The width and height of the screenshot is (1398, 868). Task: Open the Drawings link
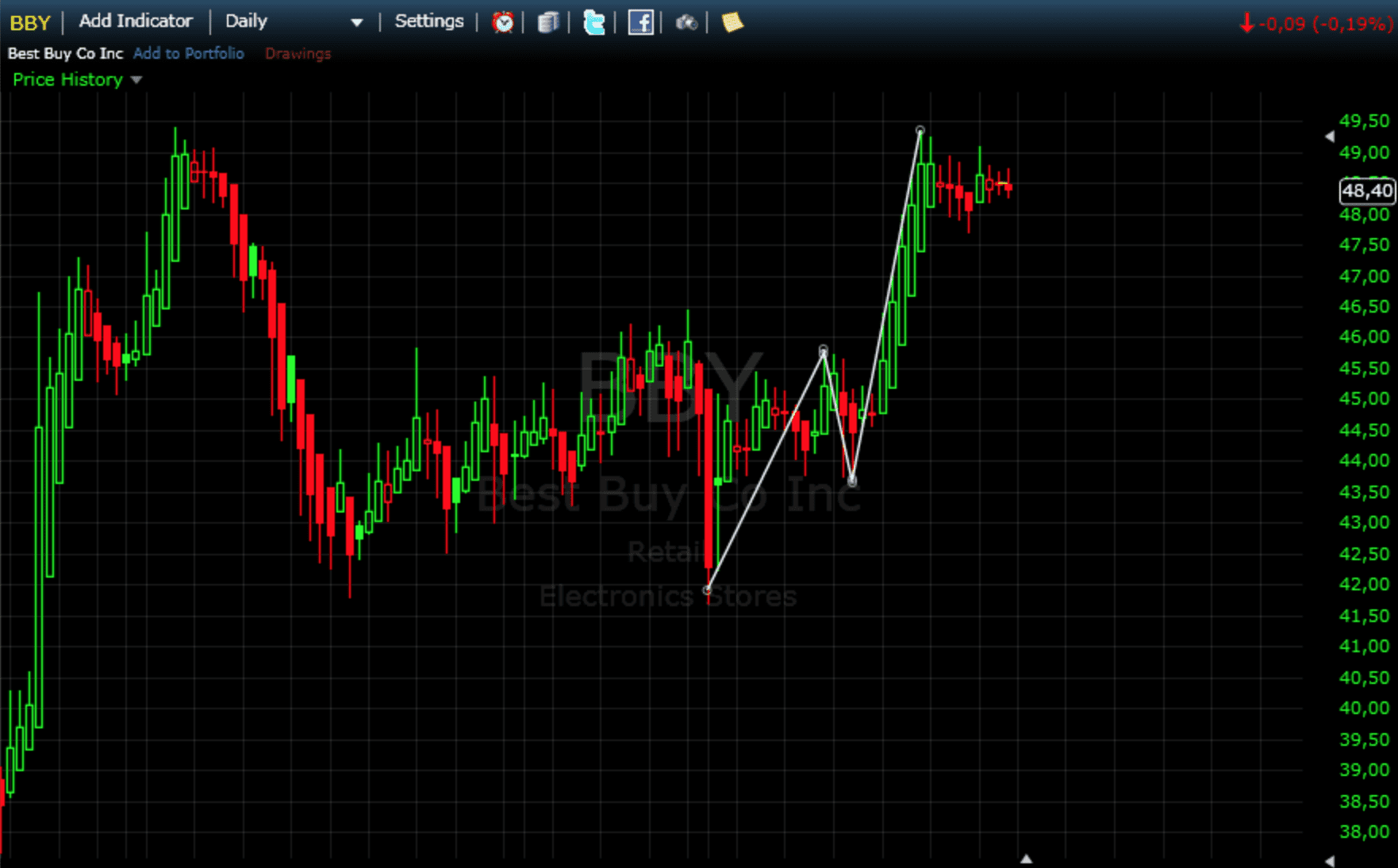pyautogui.click(x=298, y=53)
